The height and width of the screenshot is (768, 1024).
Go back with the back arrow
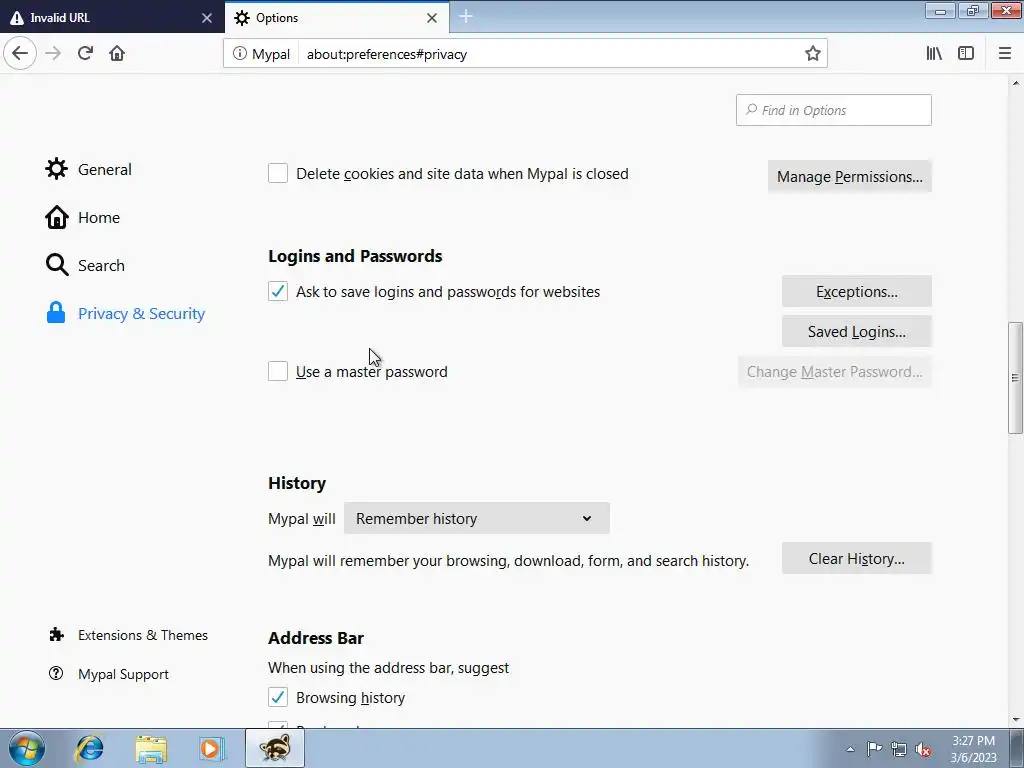(x=20, y=53)
